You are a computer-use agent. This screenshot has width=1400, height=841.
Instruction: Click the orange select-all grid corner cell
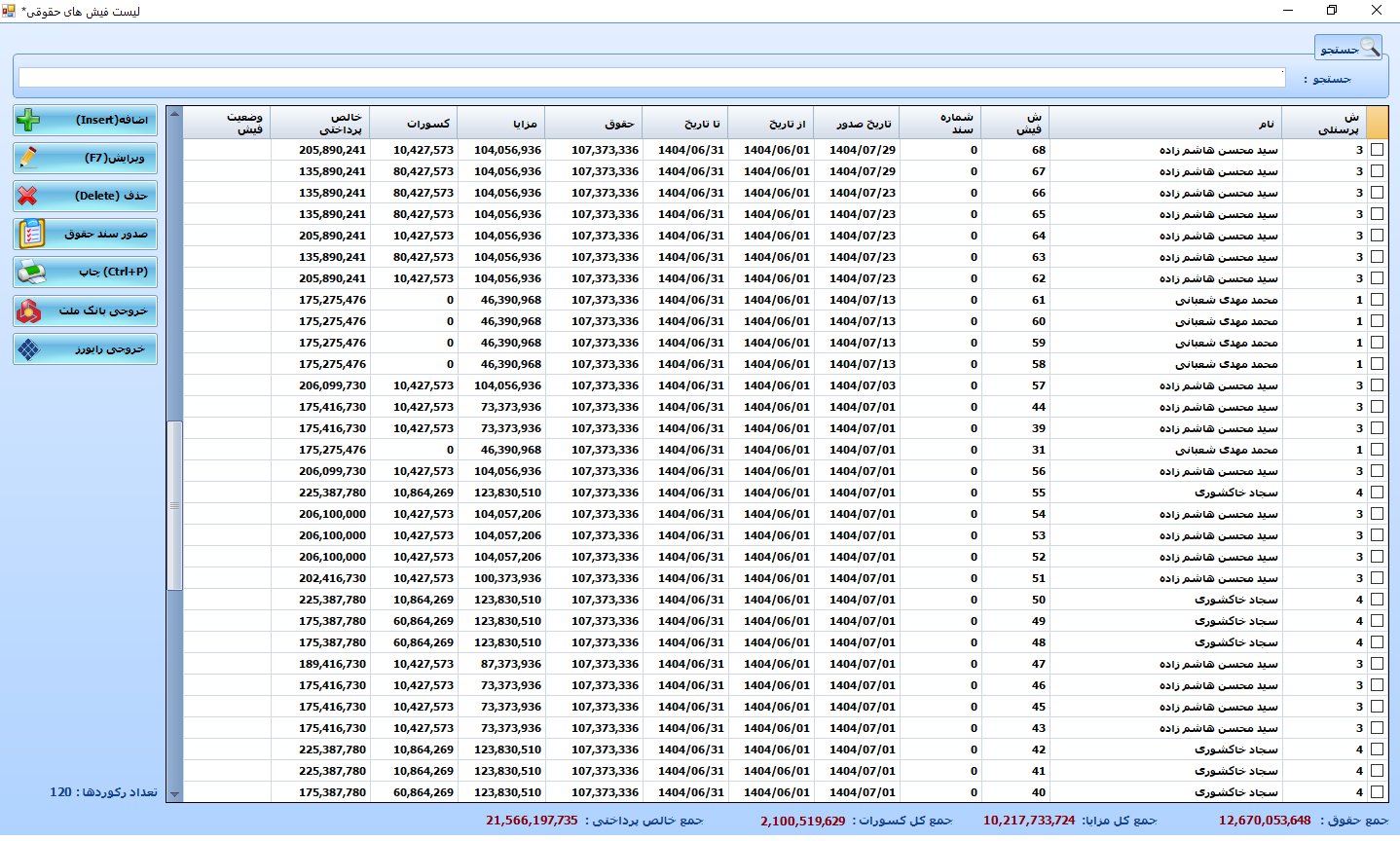[x=1377, y=123]
